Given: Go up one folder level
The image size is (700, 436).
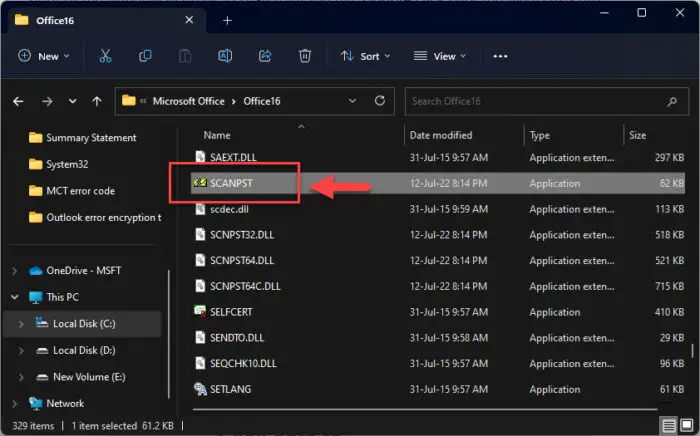Looking at the screenshot, I should click(96, 102).
